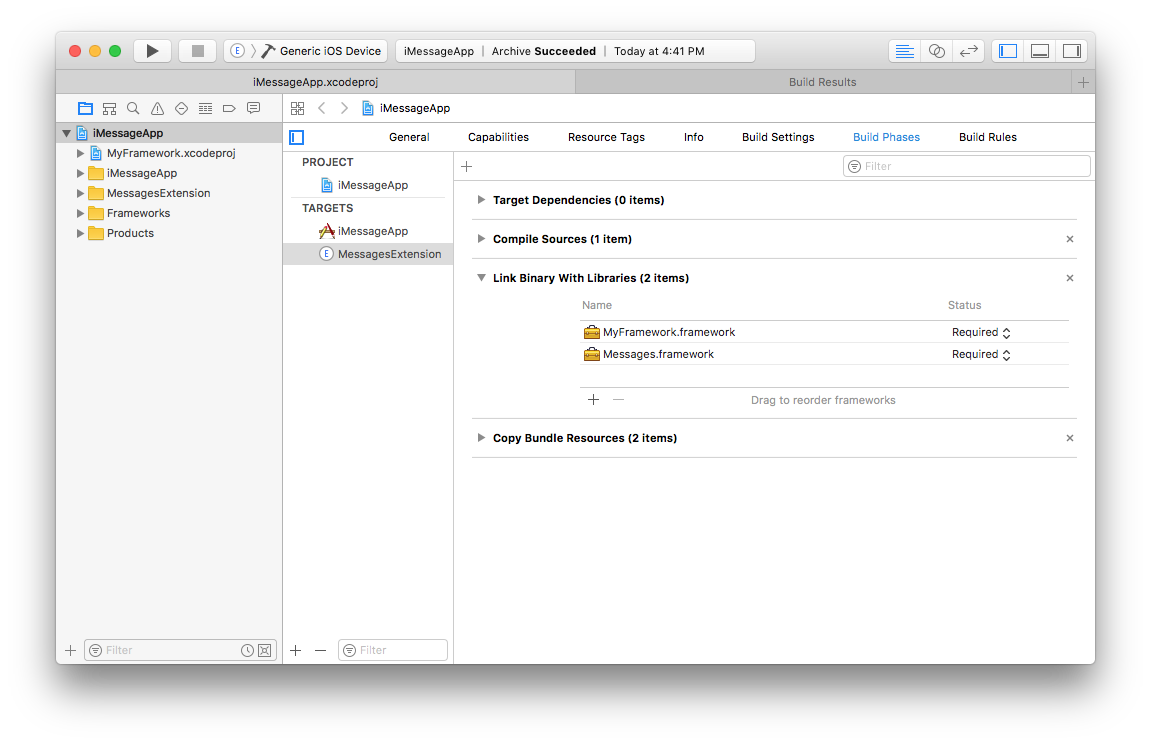Open the MyFramework.framework Required status dropdown
Screen dimensions: 1151x744
(980, 332)
